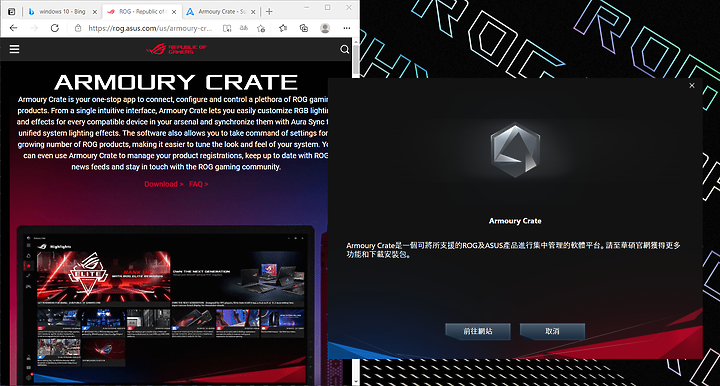Minimize the Edge browser window

coord(306,8)
